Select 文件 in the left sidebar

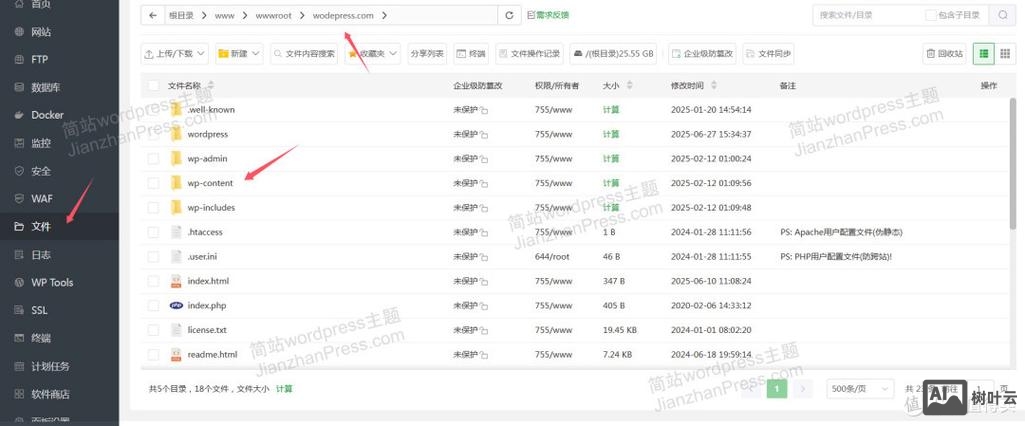click(40, 227)
